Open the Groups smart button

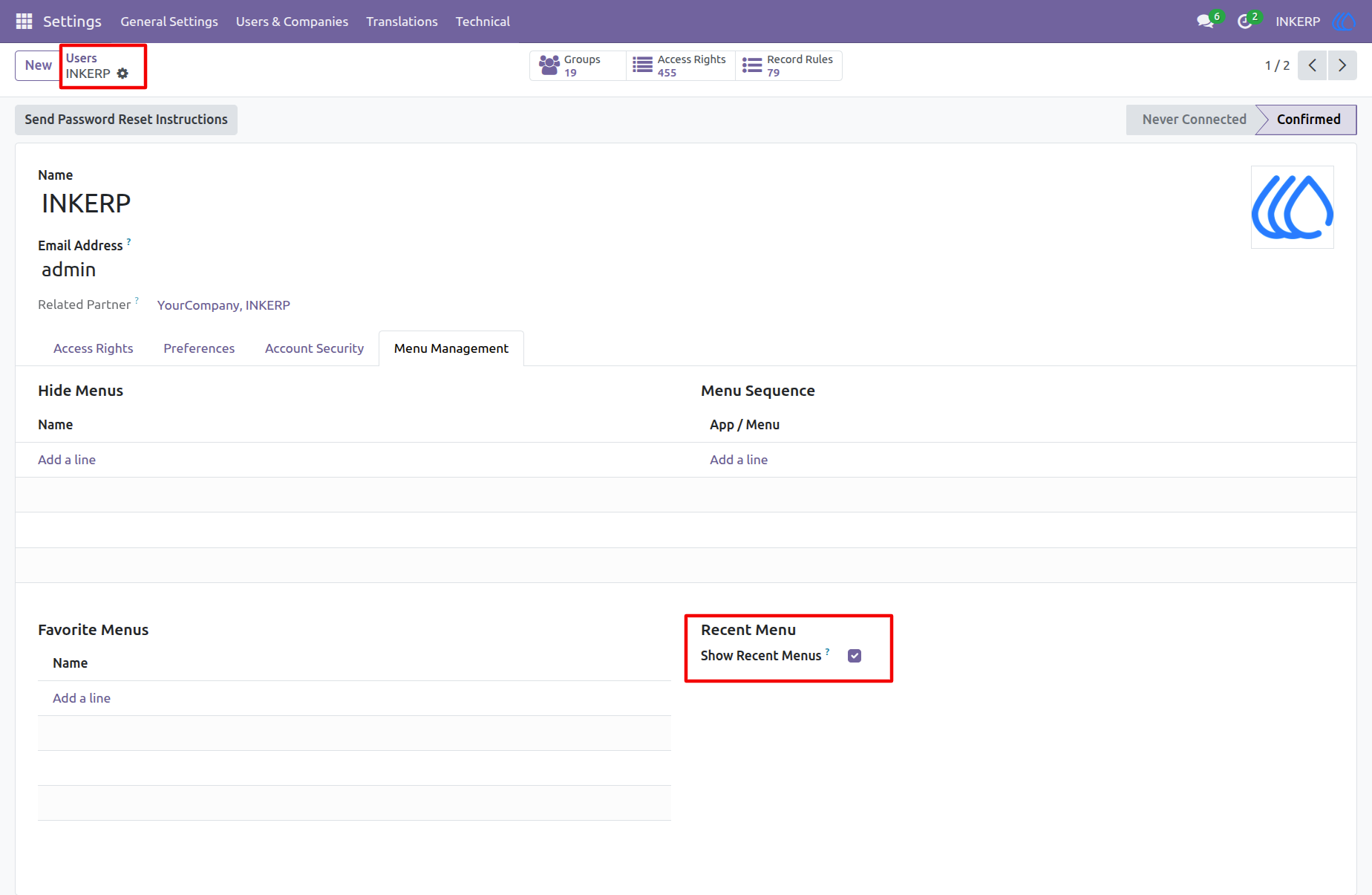pyautogui.click(x=577, y=65)
